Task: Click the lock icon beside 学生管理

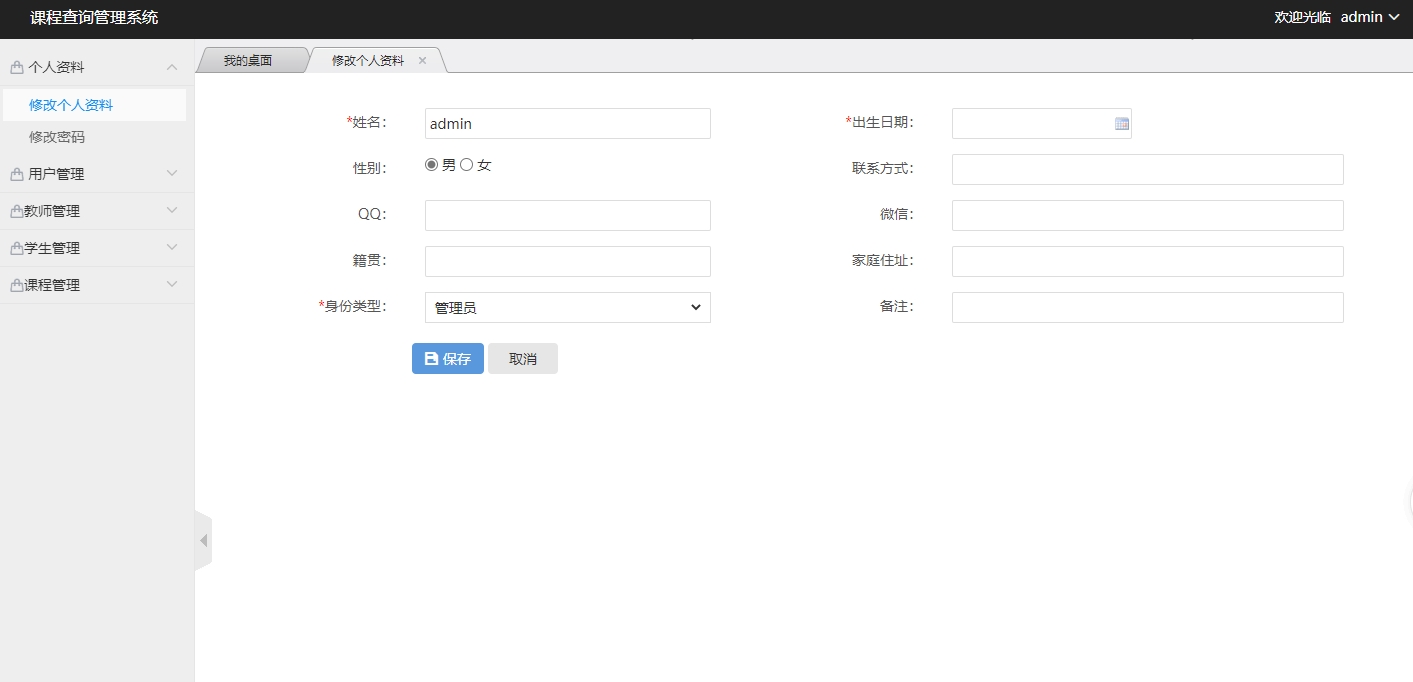Action: click(x=17, y=247)
